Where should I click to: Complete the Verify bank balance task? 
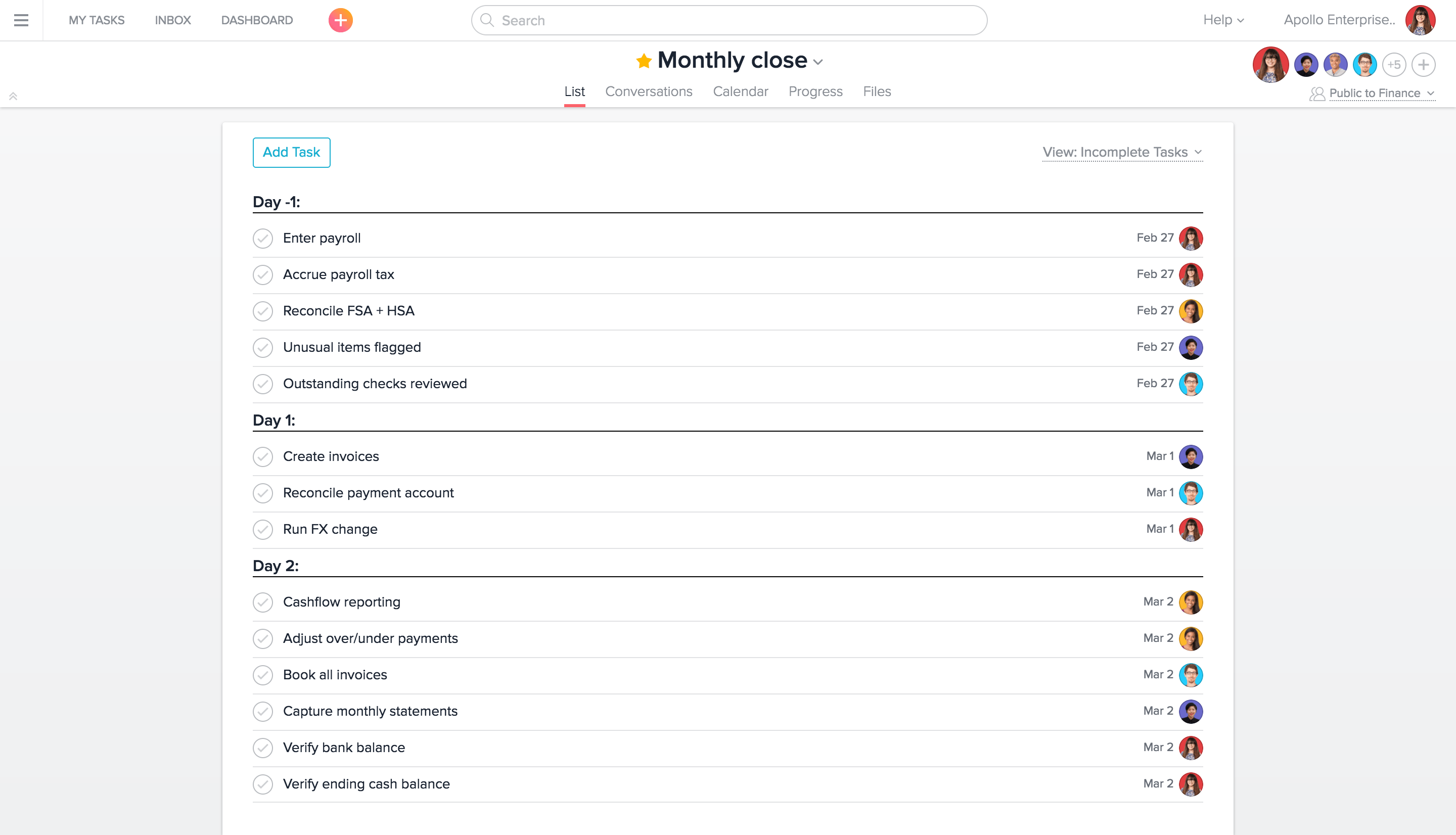click(x=263, y=748)
